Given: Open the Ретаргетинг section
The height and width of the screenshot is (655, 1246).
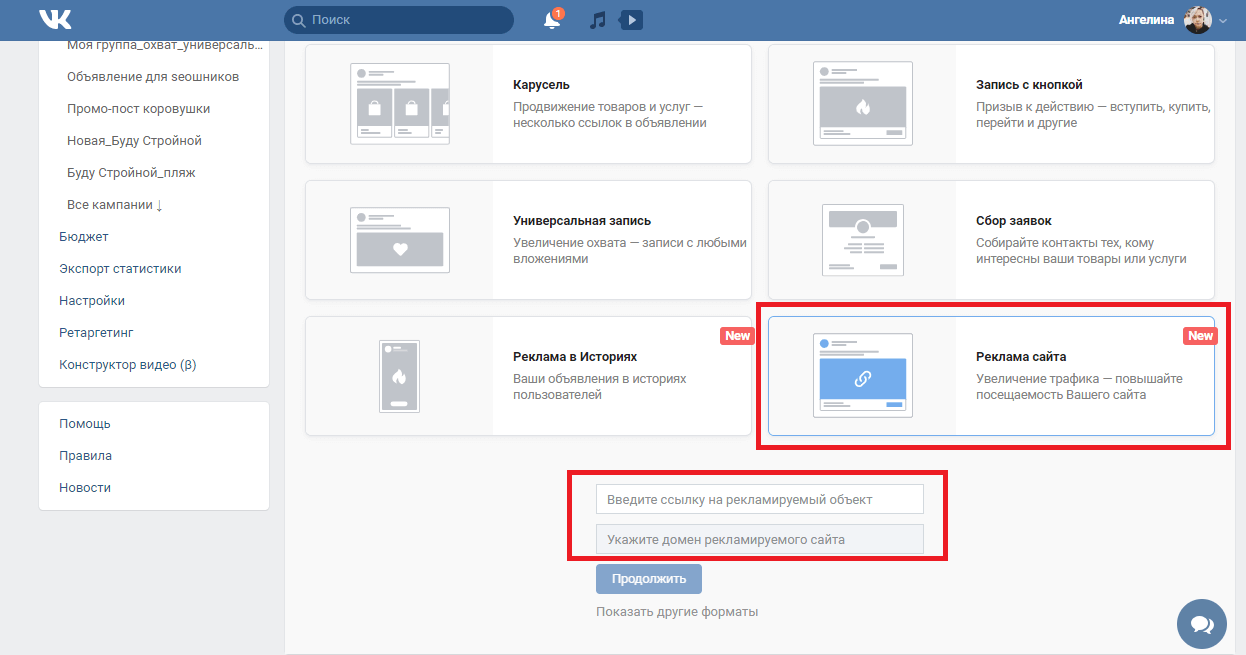Looking at the screenshot, I should coord(96,333).
